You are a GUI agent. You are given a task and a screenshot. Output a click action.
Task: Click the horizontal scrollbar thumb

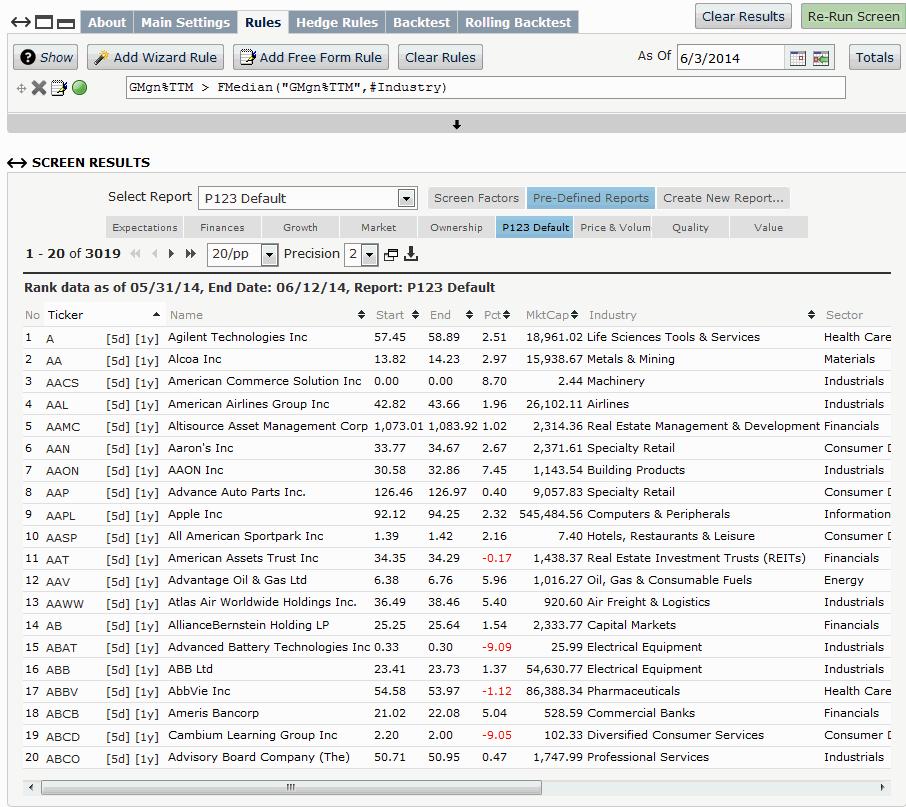(x=291, y=787)
